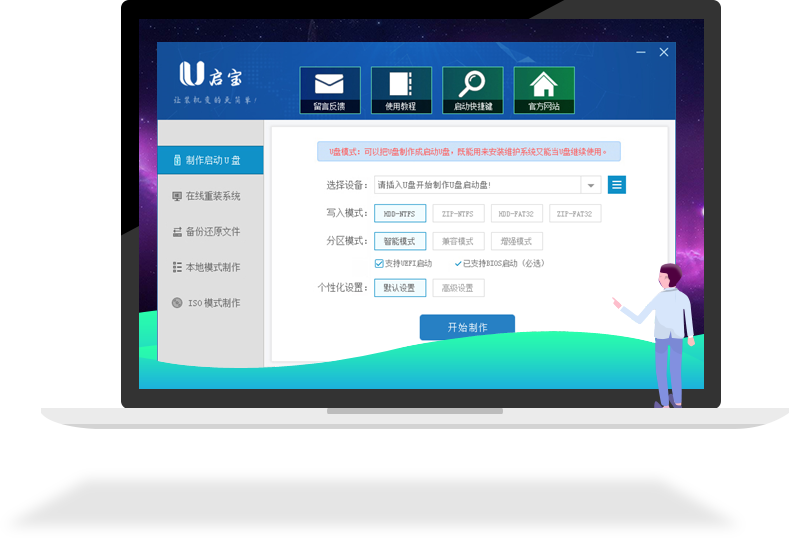Viewport: 789px width, 538px height.
Task: Open 留言反馈 feedback envelope icon
Action: 329,84
